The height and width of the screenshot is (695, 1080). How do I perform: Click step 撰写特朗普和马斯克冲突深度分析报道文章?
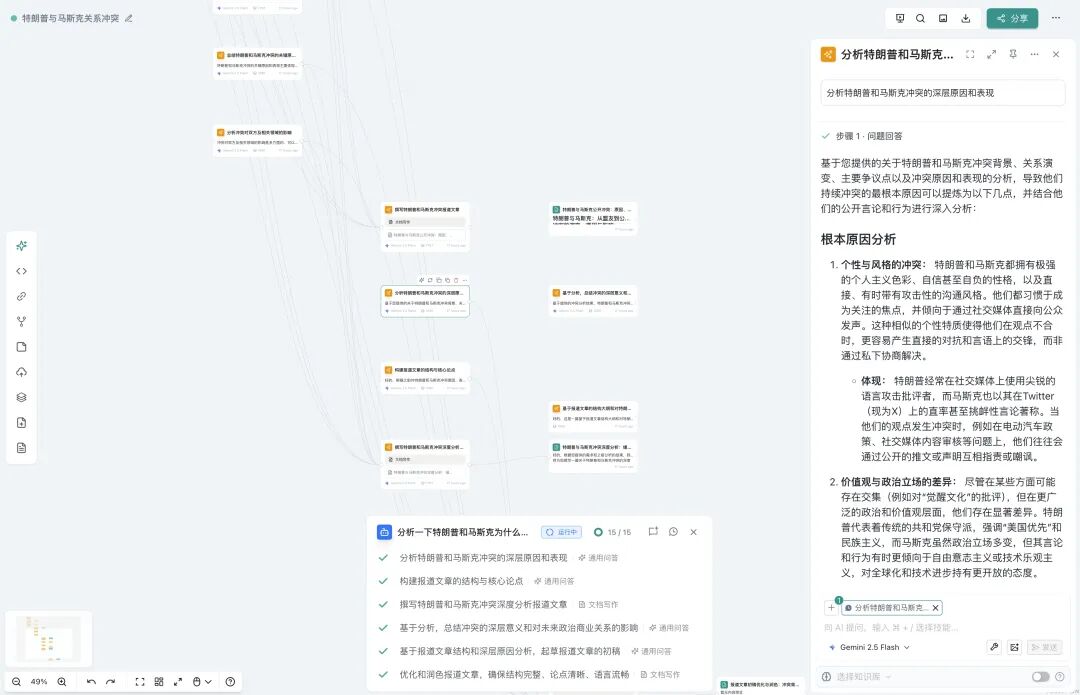coord(484,605)
